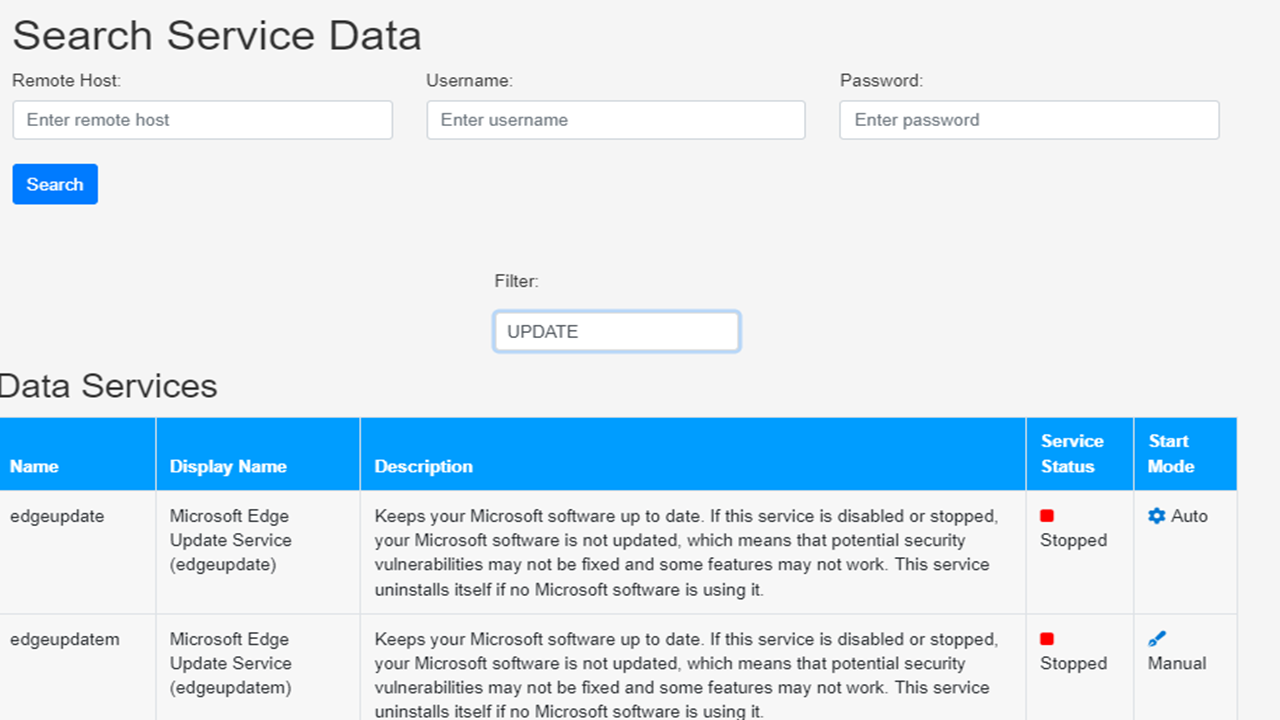
Task: Click the Data Services heading
Action: point(108,386)
